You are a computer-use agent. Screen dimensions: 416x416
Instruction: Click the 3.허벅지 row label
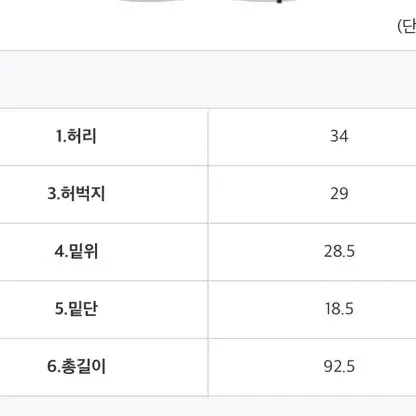pos(76,194)
